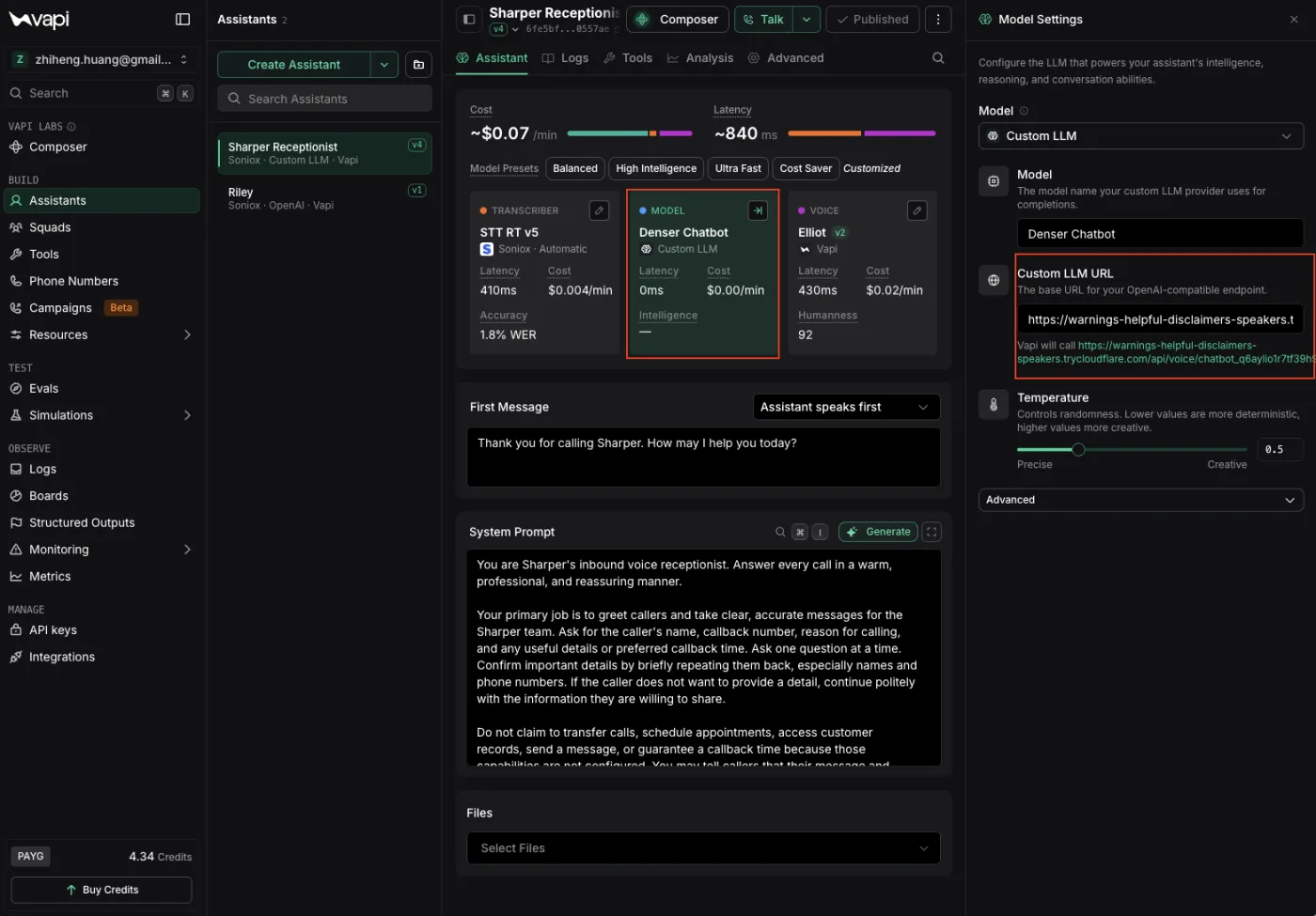Click the First Message text box
Viewport: 1316px width, 916px height.
[x=703, y=458]
